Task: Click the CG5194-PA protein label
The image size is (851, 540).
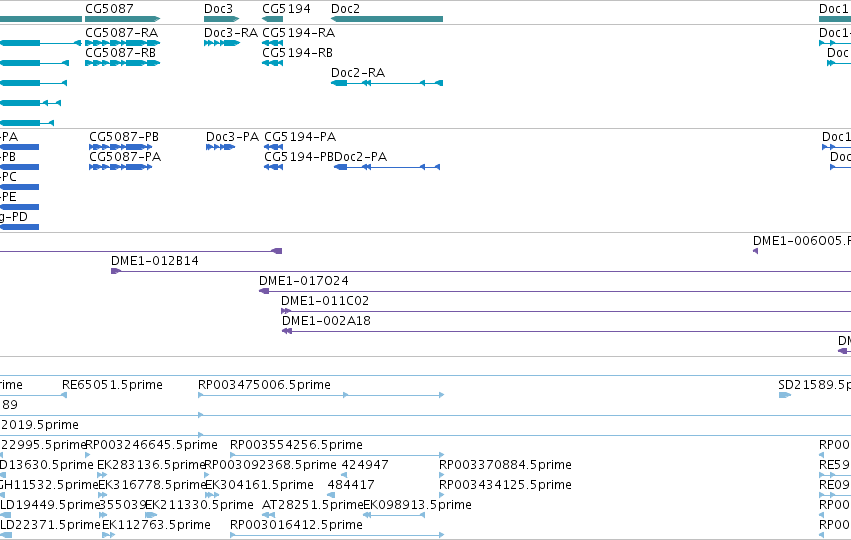Action: tap(300, 137)
